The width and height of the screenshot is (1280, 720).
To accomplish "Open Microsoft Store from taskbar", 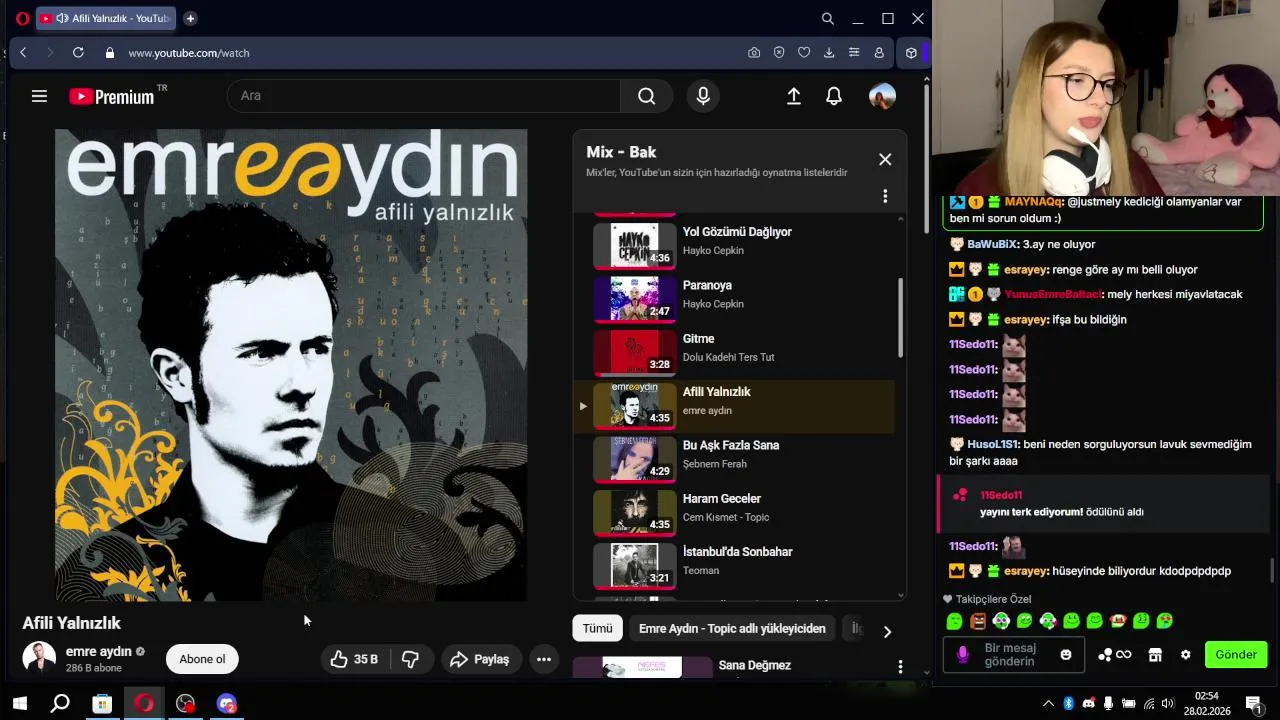I will click(x=102, y=704).
